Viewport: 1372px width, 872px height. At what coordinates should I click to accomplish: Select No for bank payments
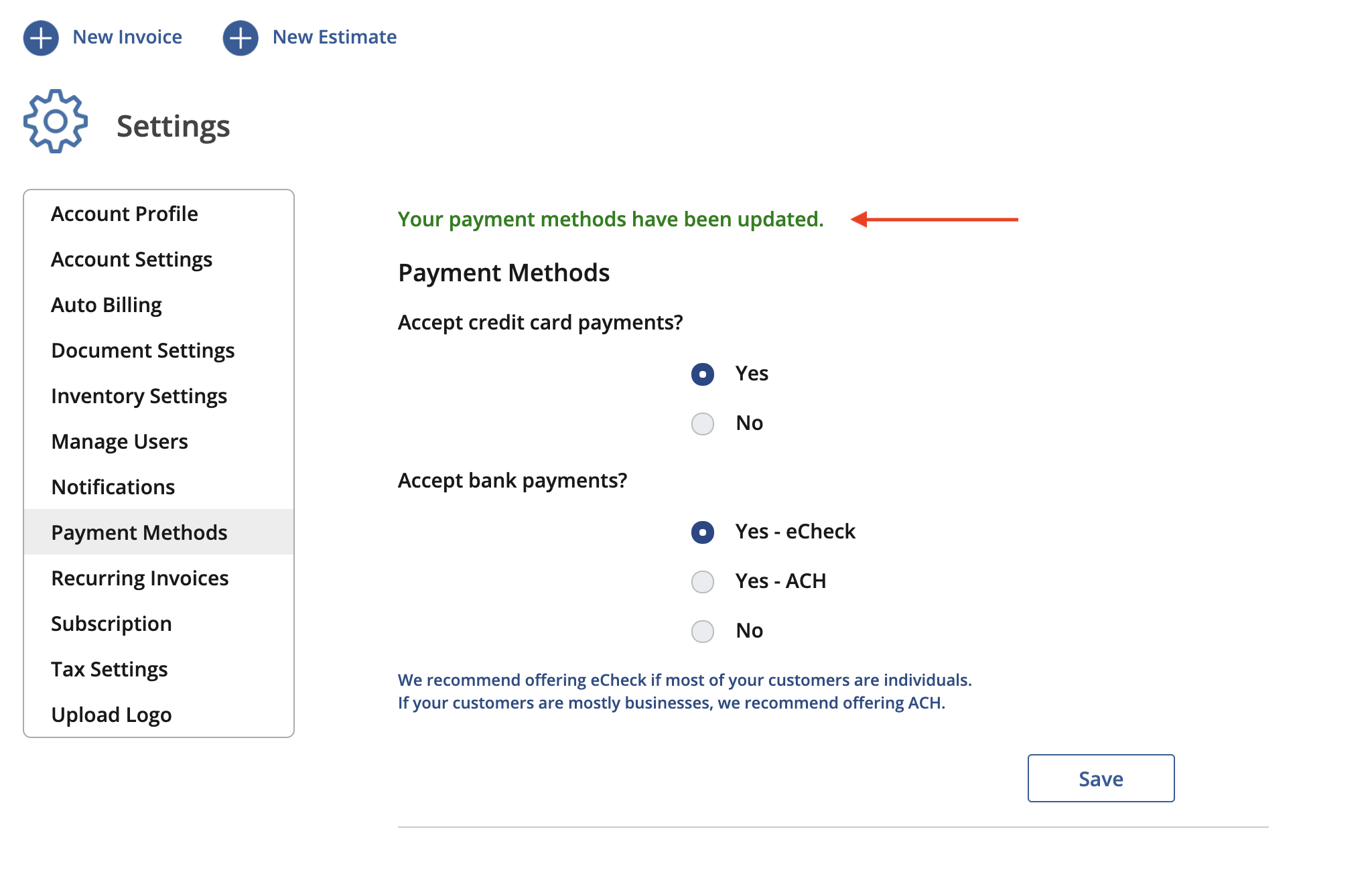pos(703,631)
